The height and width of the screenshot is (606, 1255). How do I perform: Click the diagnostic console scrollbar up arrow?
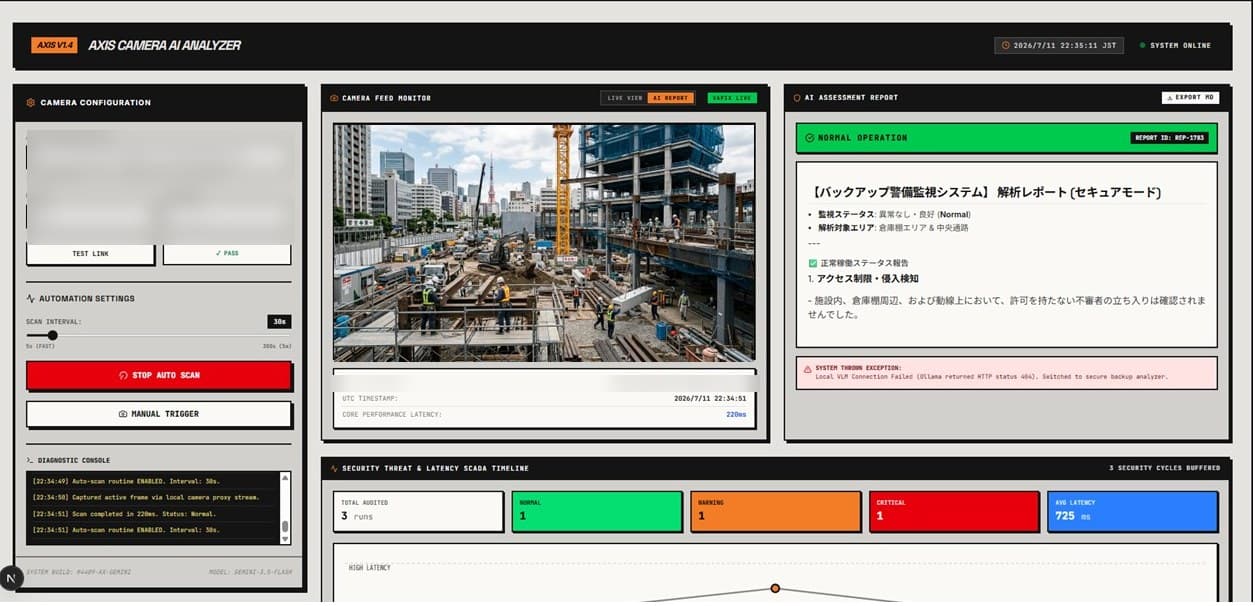pyautogui.click(x=285, y=478)
